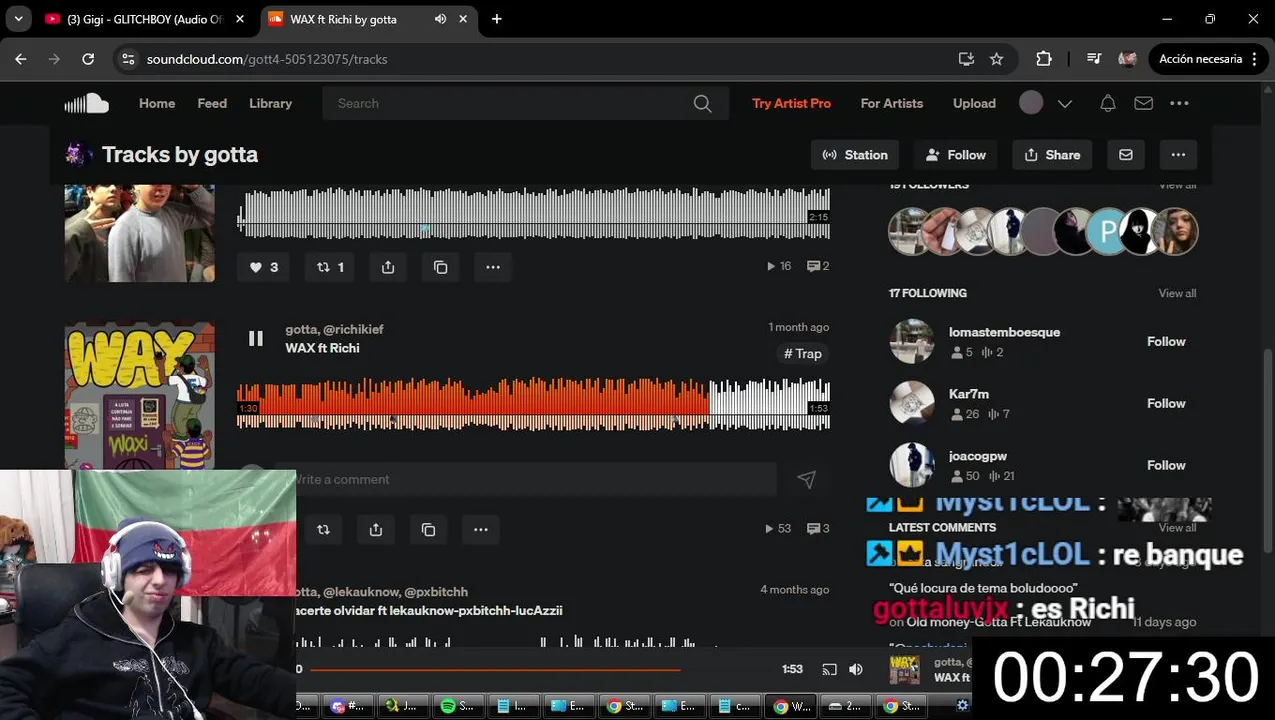Click Acción necesaria profile button

point(1208,59)
